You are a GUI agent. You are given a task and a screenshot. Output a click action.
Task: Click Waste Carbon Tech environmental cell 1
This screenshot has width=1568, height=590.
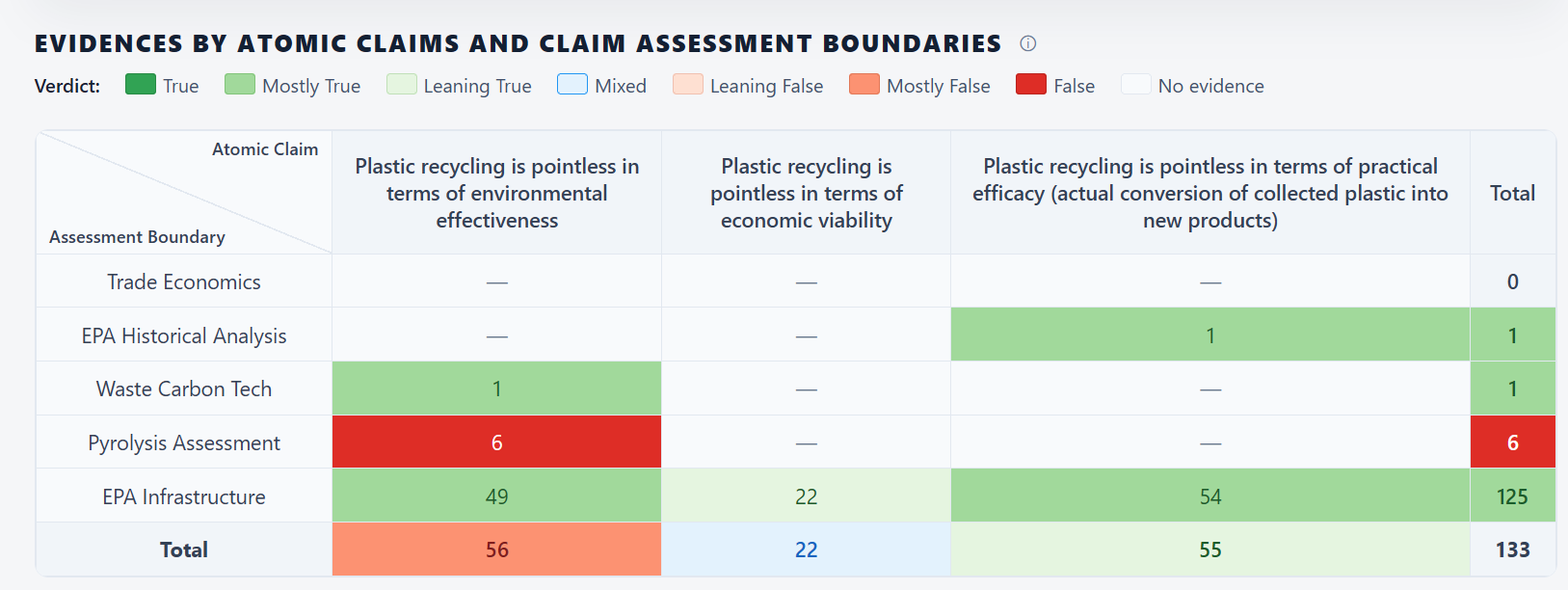click(496, 389)
